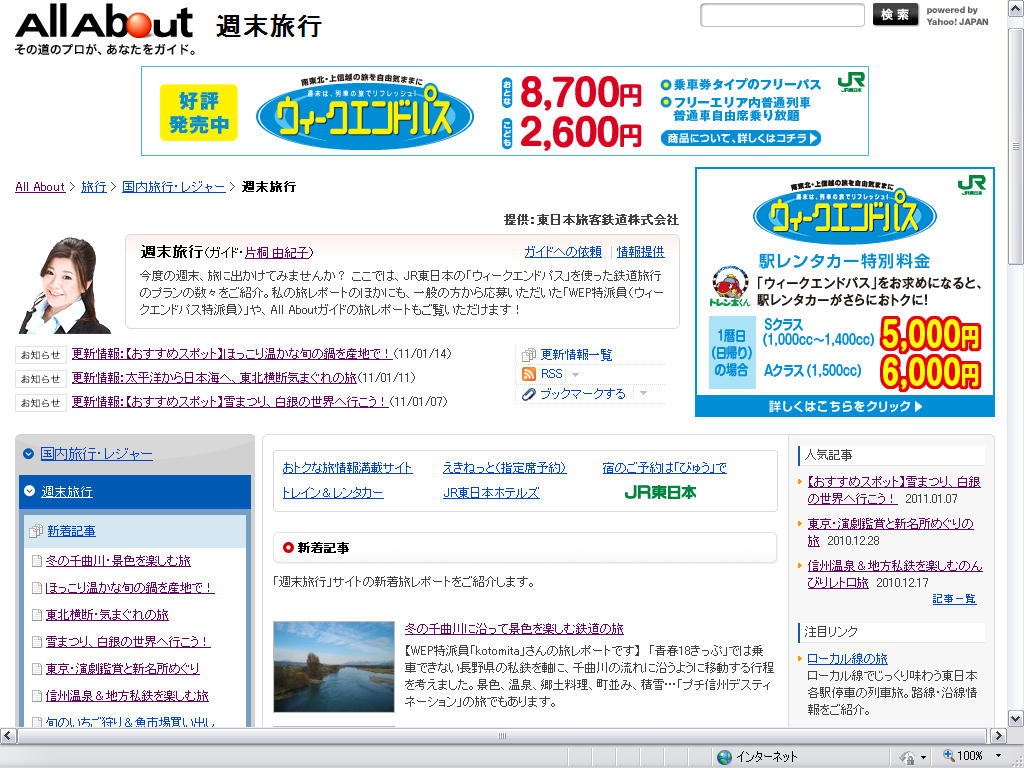
Task: Click the river photo article thumbnail
Action: coord(334,667)
